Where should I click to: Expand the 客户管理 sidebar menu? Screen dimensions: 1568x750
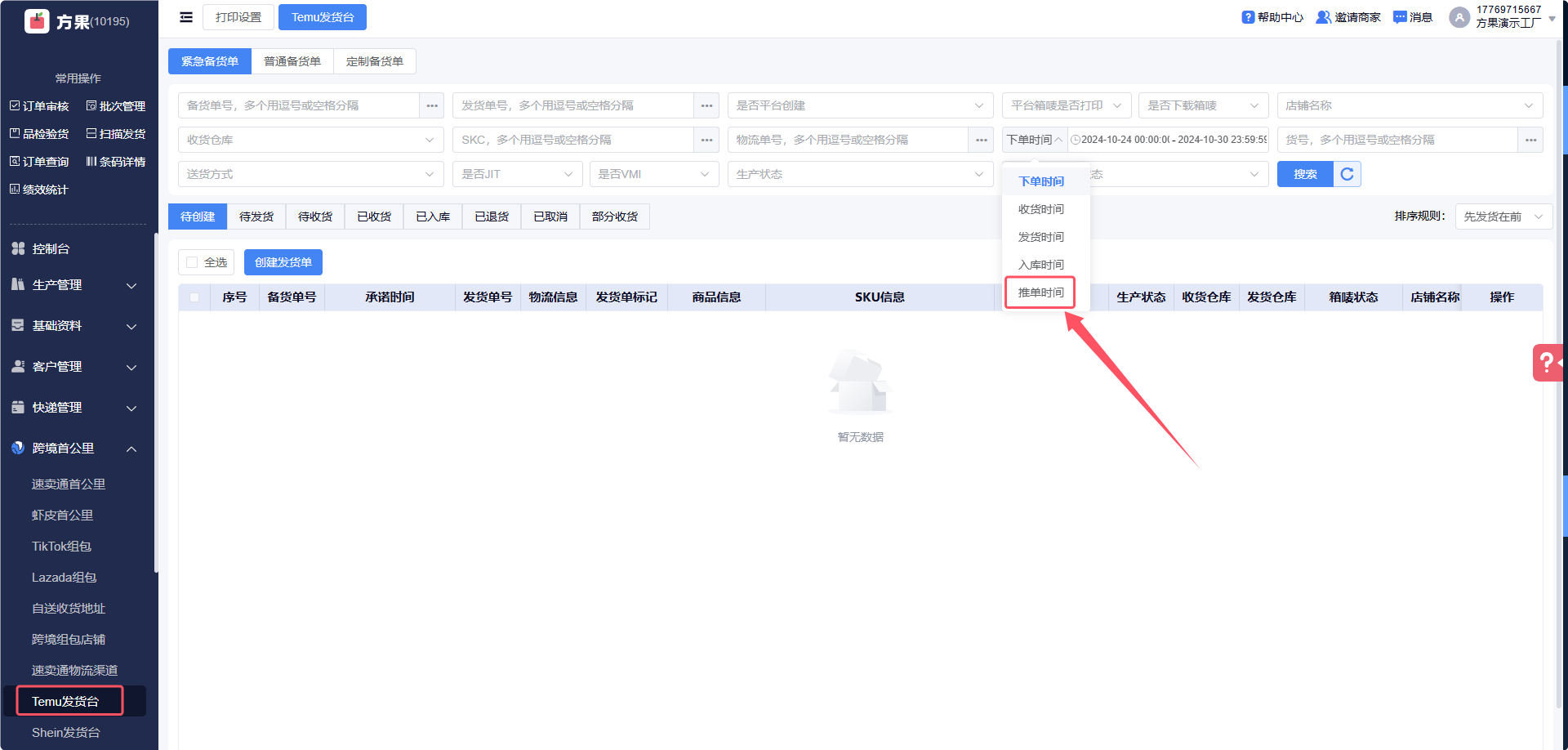click(x=78, y=367)
